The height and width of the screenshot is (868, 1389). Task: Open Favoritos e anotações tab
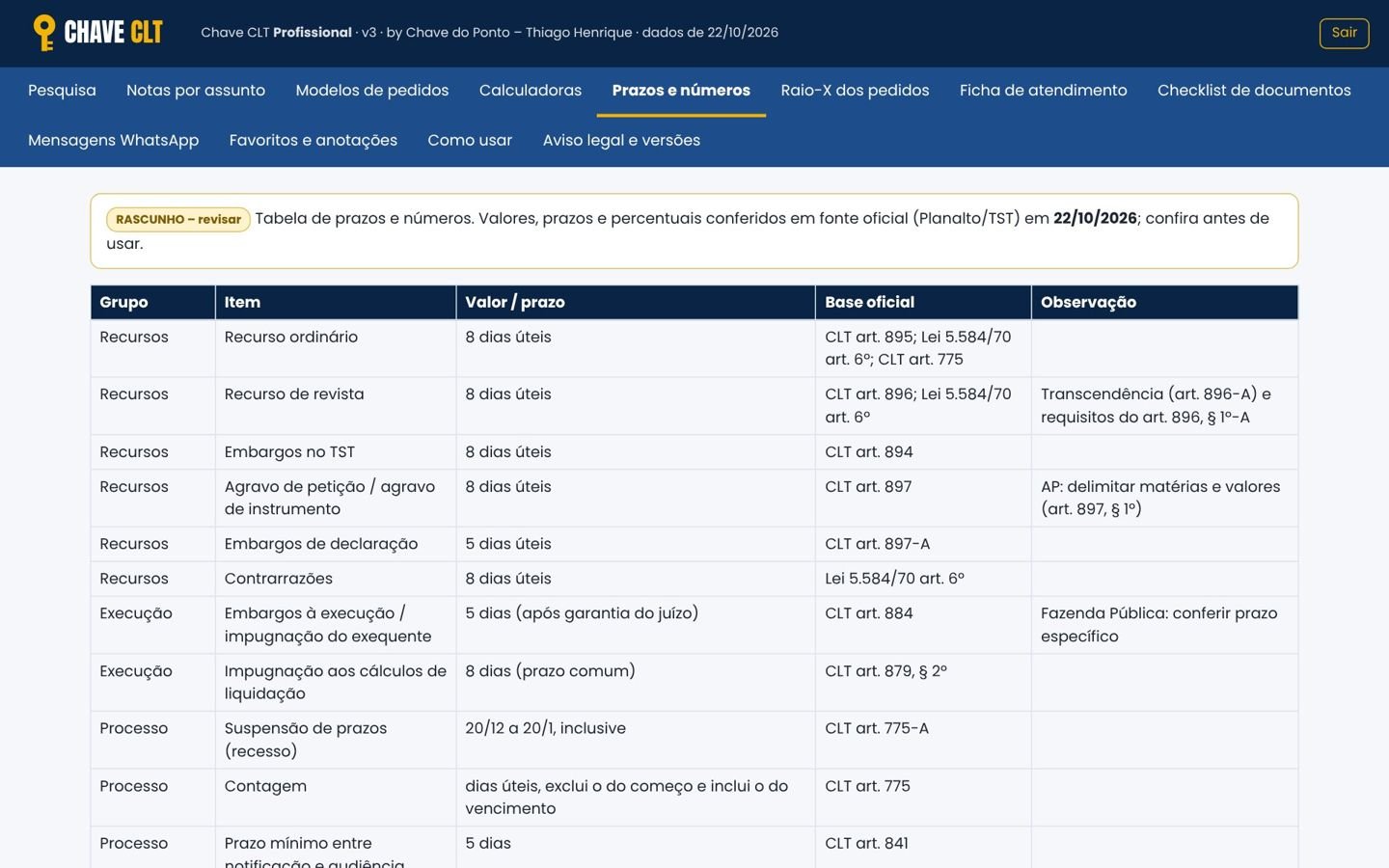(313, 141)
